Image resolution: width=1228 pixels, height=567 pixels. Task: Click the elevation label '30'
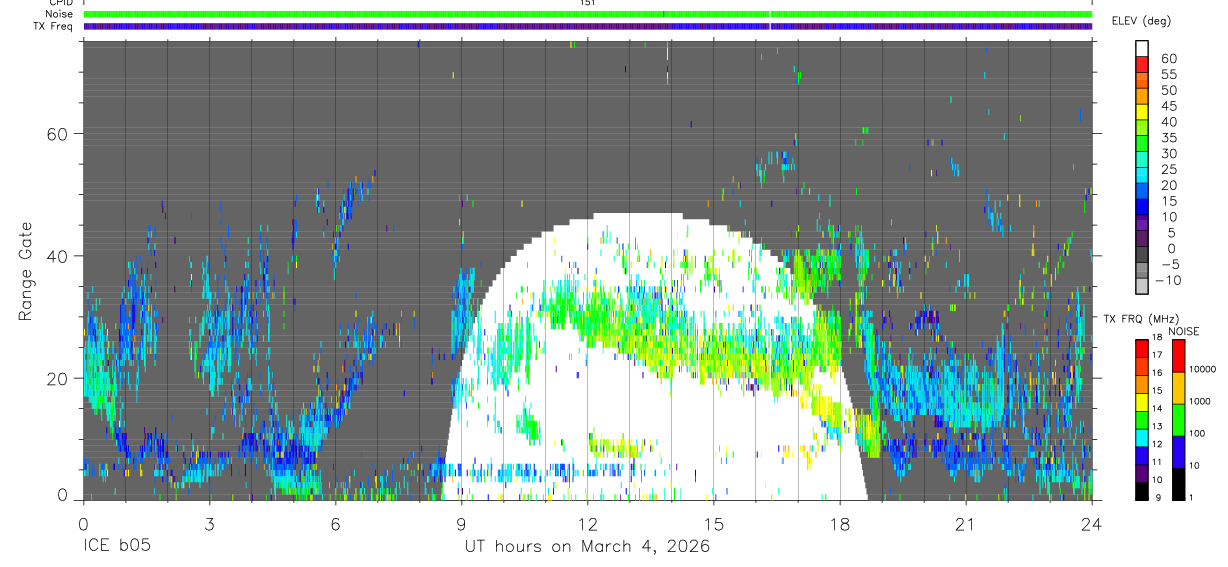coord(1167,153)
